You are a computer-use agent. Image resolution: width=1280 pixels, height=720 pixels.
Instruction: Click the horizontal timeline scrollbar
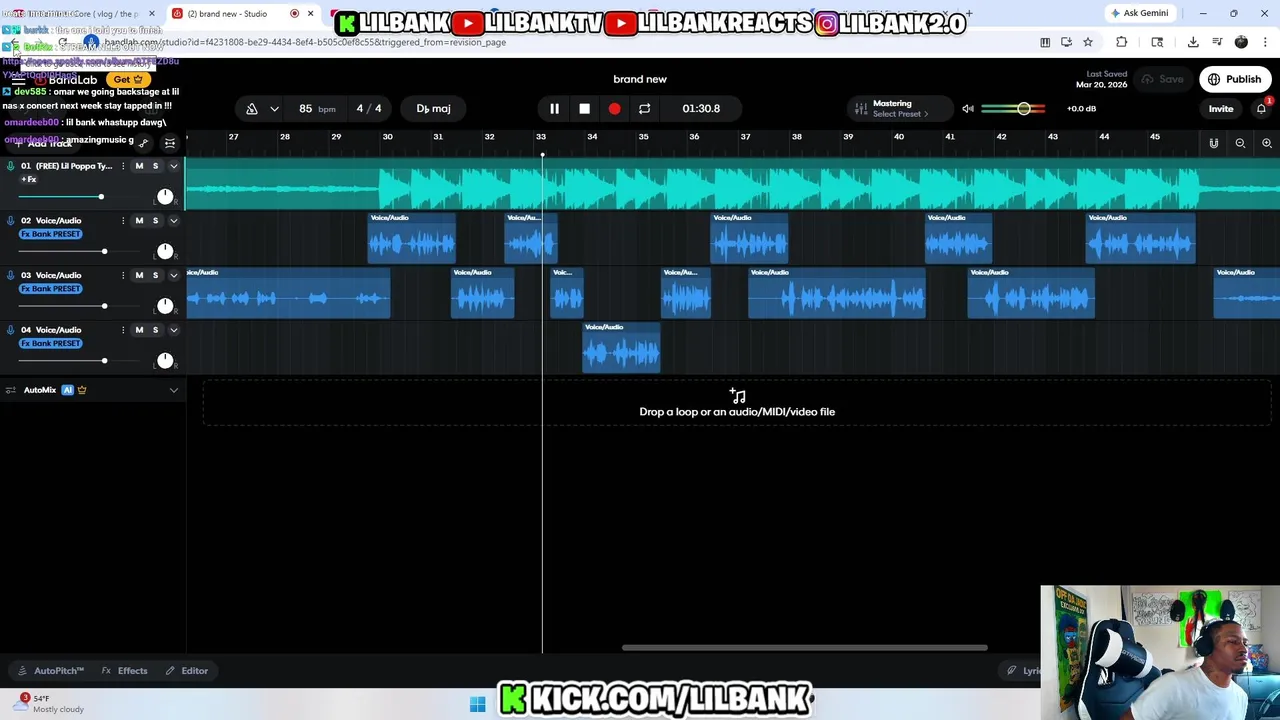[x=804, y=648]
